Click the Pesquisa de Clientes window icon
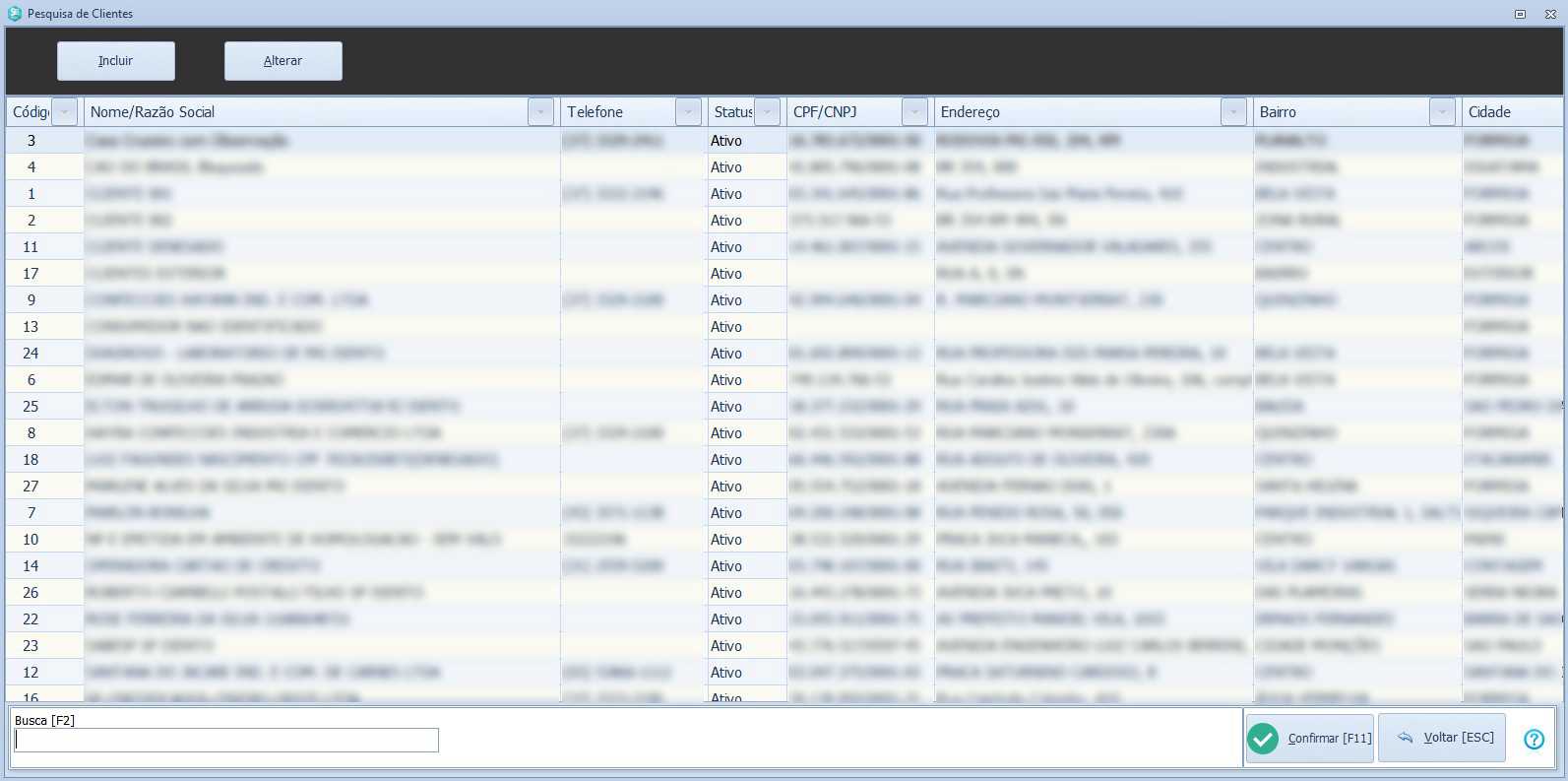This screenshot has width=1568, height=781. tap(14, 14)
